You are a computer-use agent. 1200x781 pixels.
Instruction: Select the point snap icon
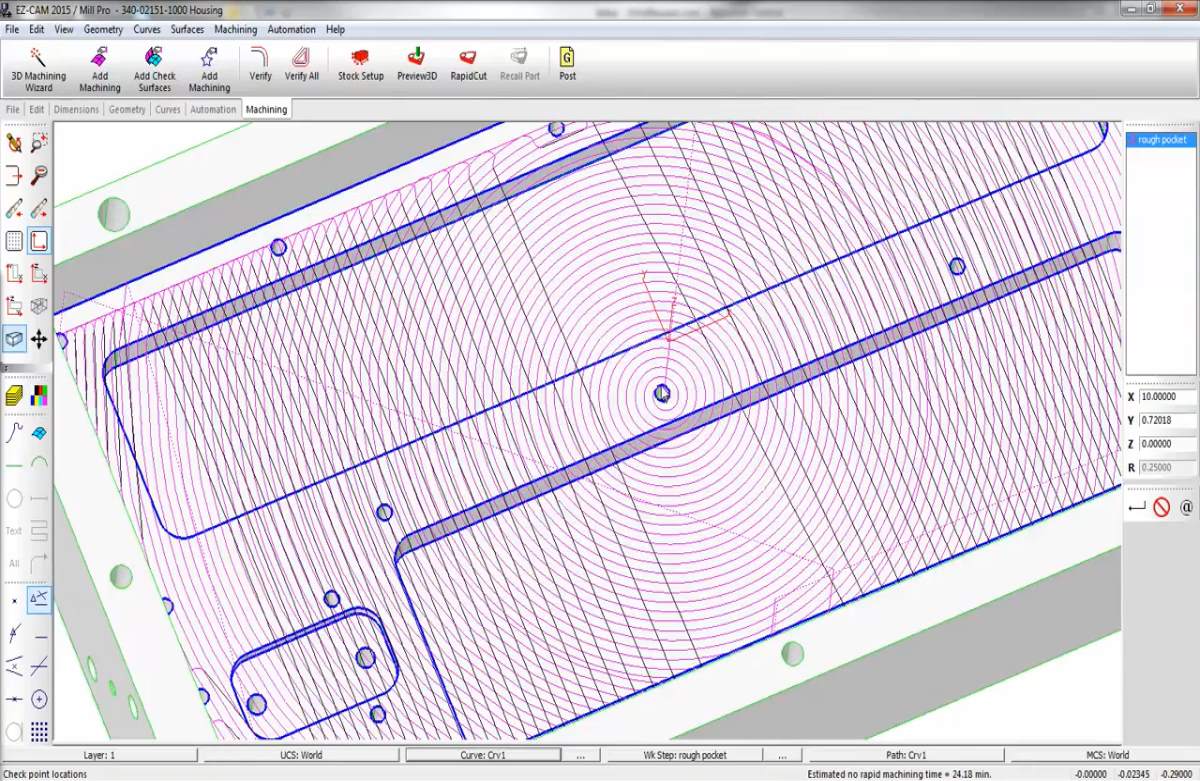point(14,600)
